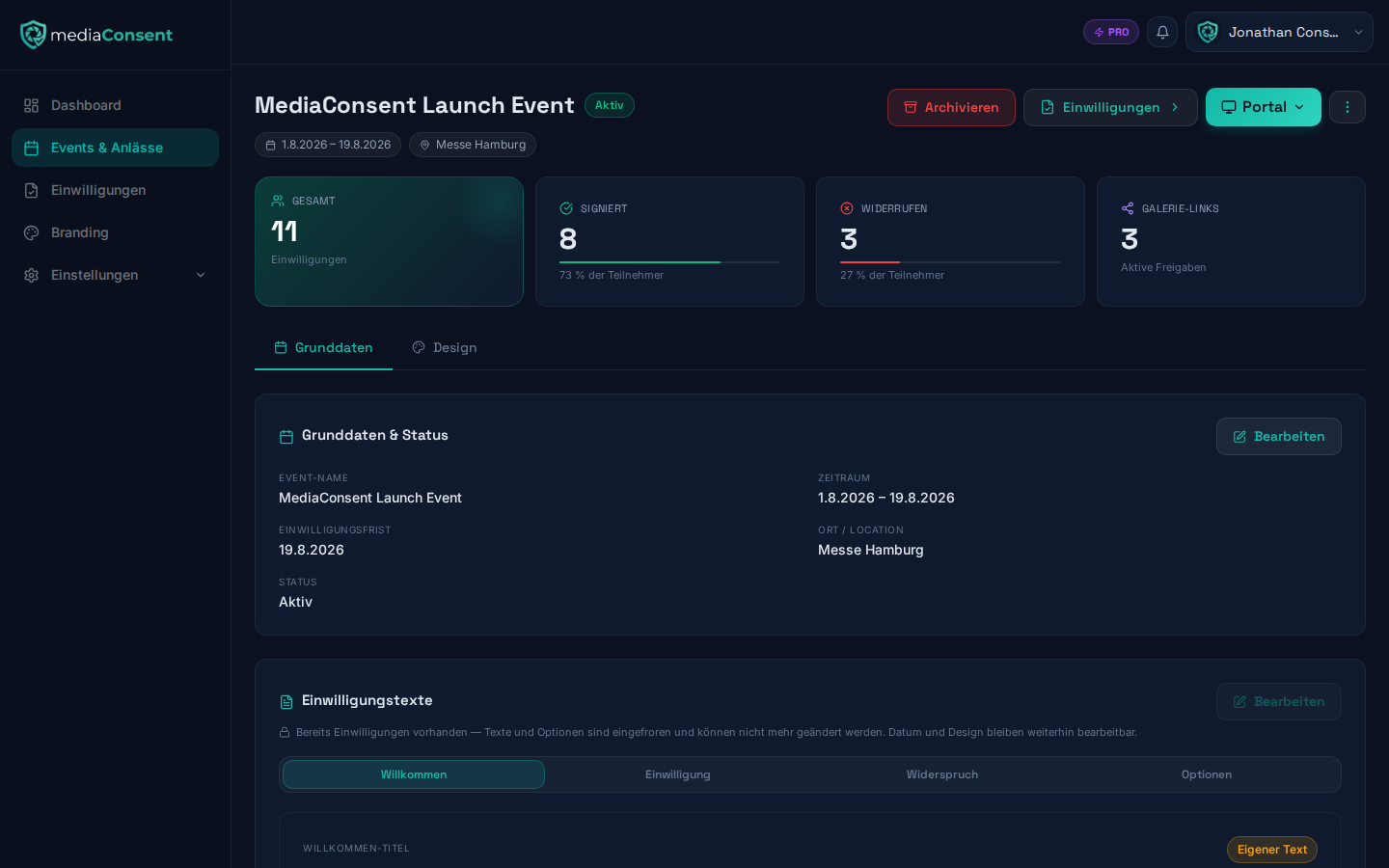
Task: Click the Status value 'Aktiv'
Action: click(x=295, y=602)
